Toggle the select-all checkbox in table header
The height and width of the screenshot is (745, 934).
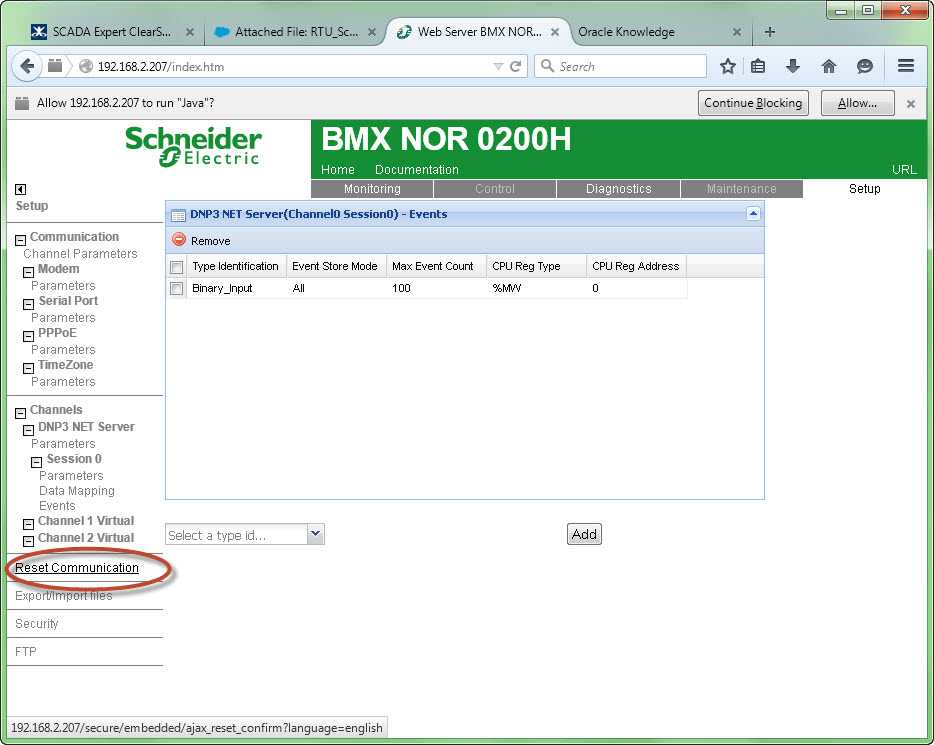click(x=176, y=267)
